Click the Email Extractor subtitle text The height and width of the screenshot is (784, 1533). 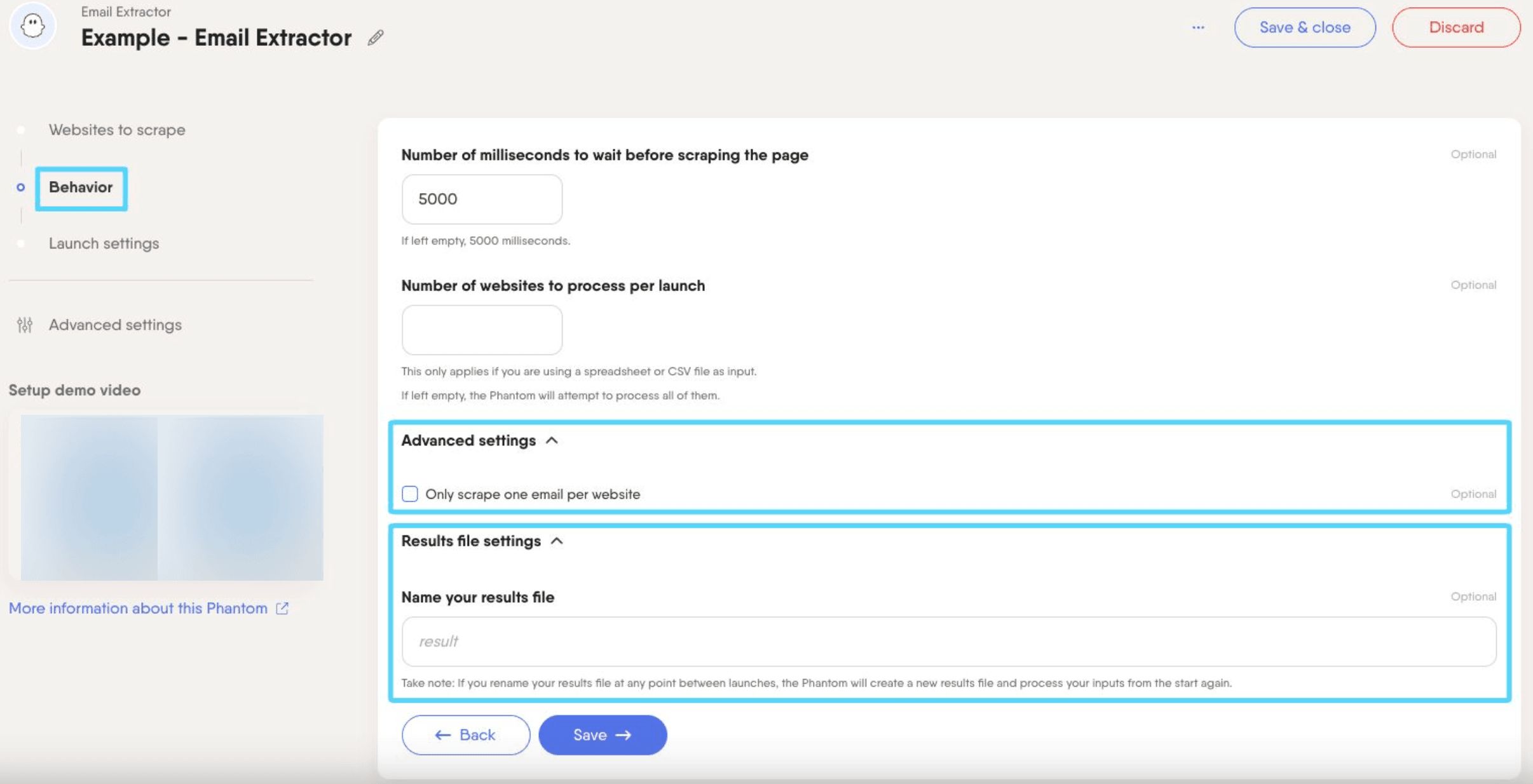126,11
